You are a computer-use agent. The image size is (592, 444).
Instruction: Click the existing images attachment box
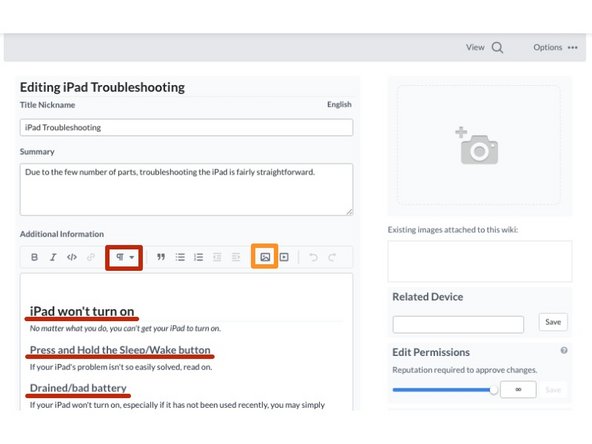coord(480,261)
